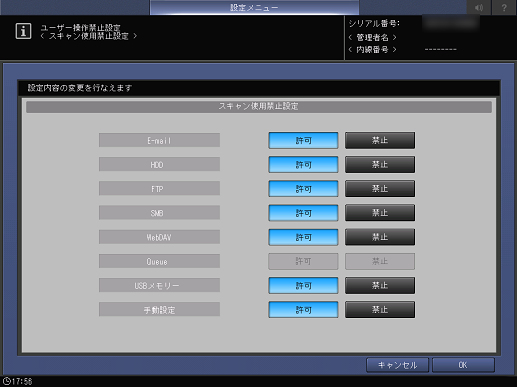Click the USBメモリー label
This screenshot has height=387, width=517.
159,286
